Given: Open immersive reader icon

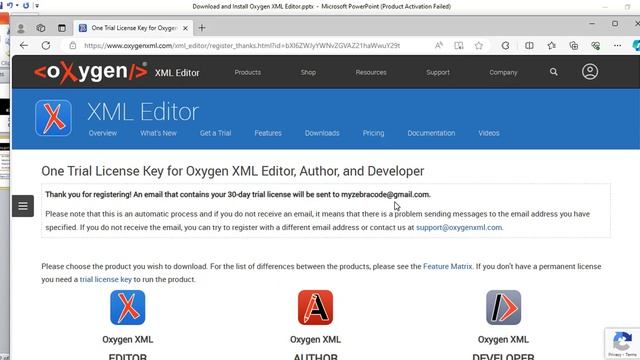Looking at the screenshot, I should pos(459,45).
